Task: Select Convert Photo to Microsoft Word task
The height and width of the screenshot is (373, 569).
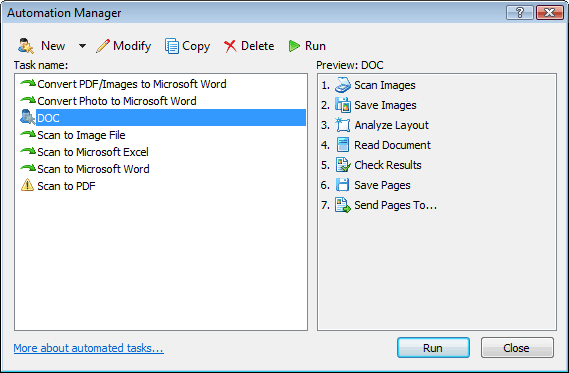Action: pyautogui.click(x=117, y=101)
